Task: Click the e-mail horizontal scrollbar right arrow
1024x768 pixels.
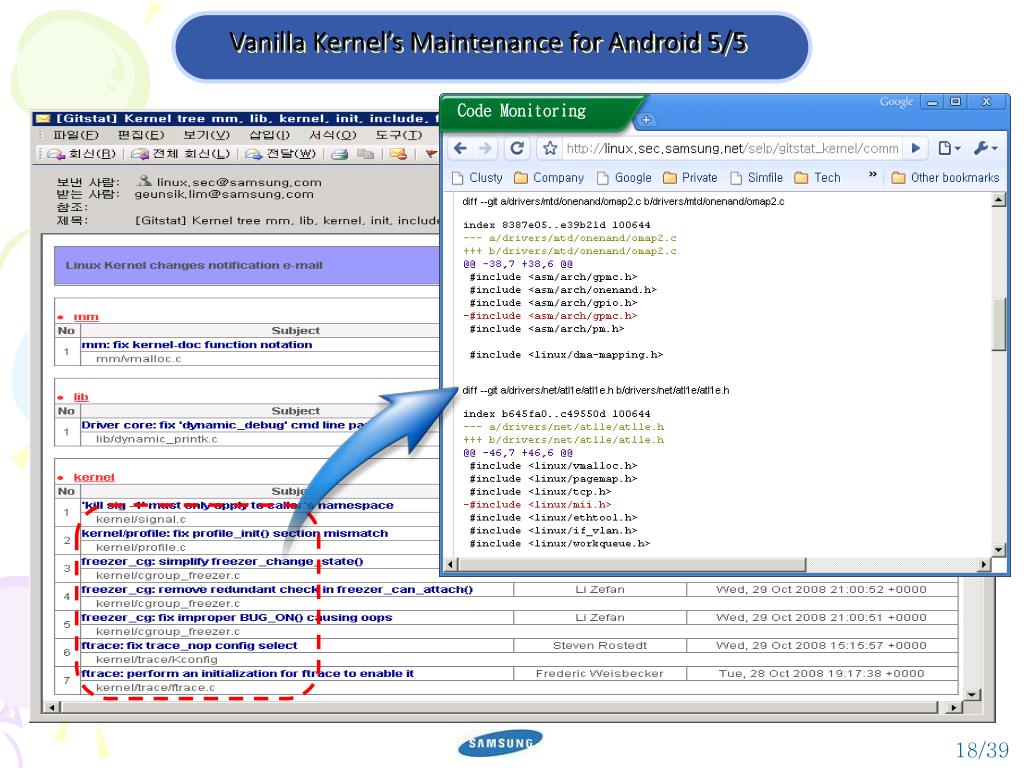Action: 954,707
